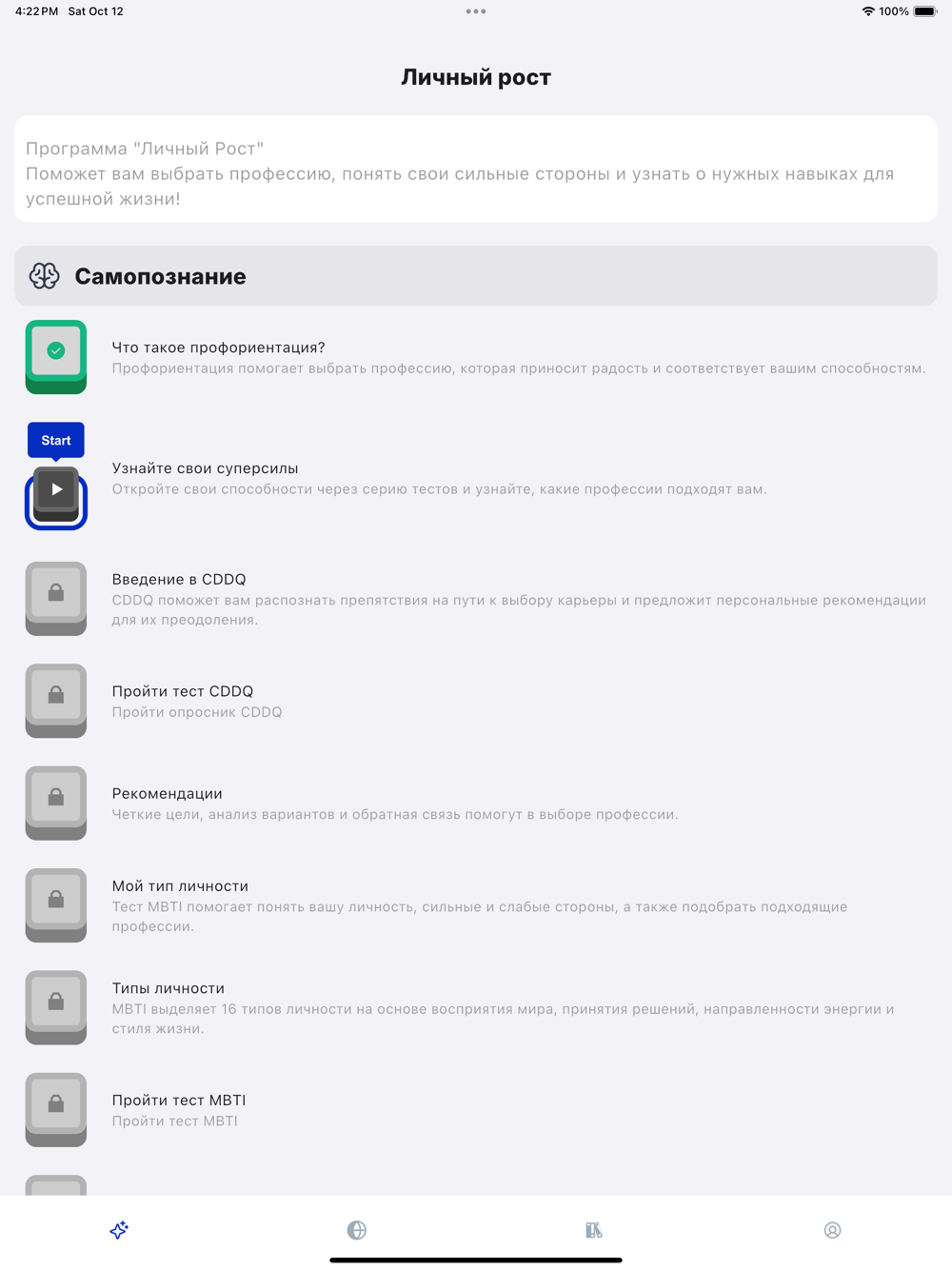Screen dimensions: 952x1270
Task: Tap the partially visible last lesson tile
Action: point(56,1185)
